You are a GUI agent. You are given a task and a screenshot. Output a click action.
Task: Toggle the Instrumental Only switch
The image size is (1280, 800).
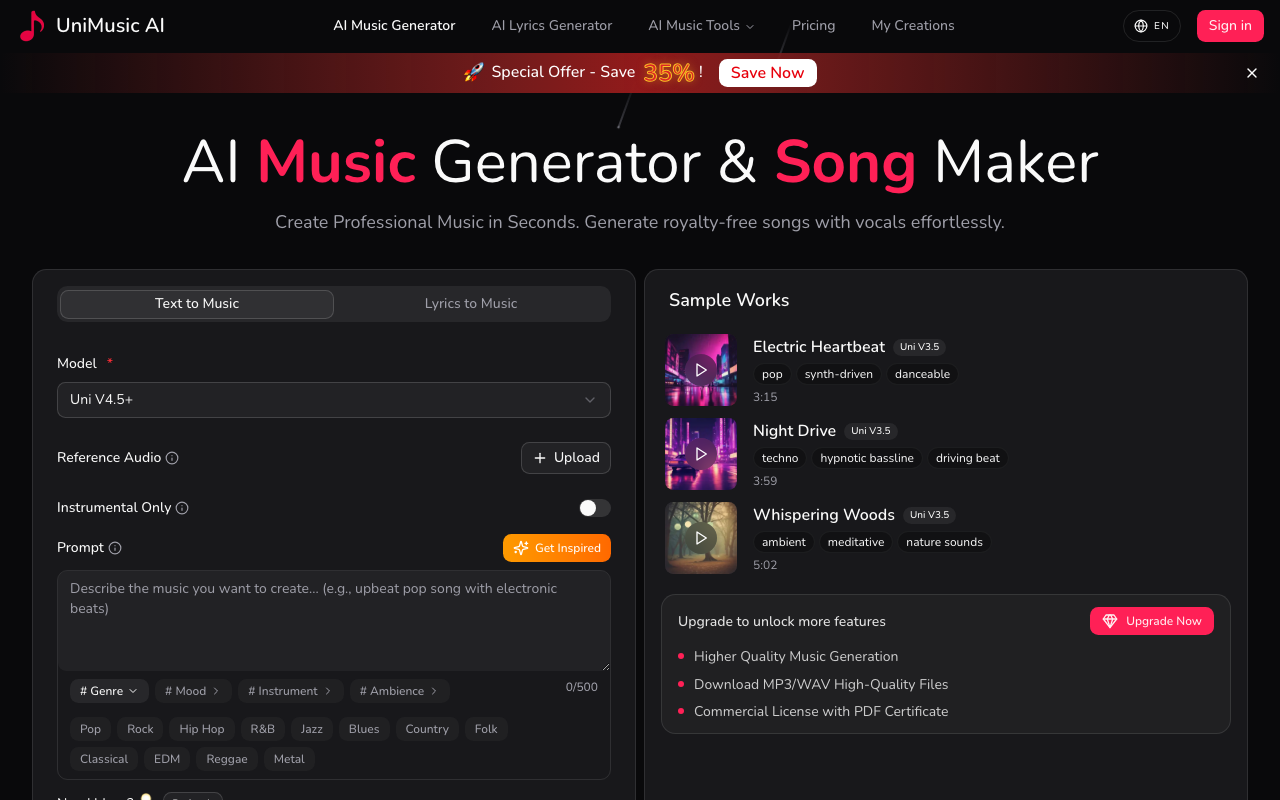tap(595, 508)
